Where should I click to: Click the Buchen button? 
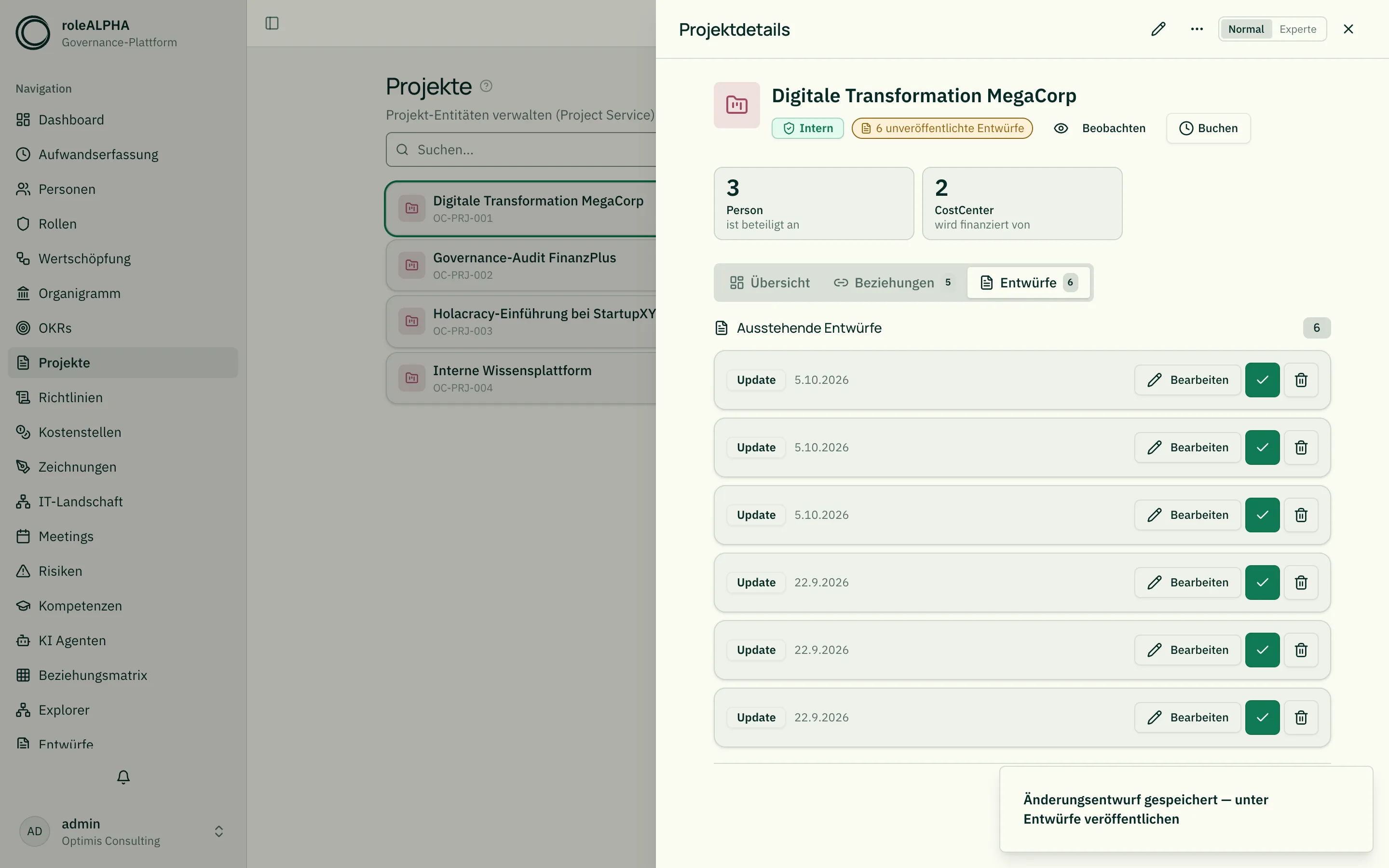click(x=1208, y=128)
